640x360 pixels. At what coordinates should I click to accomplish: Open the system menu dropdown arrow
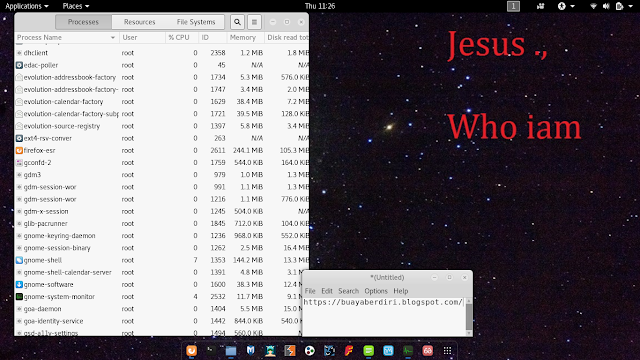[631, 6]
